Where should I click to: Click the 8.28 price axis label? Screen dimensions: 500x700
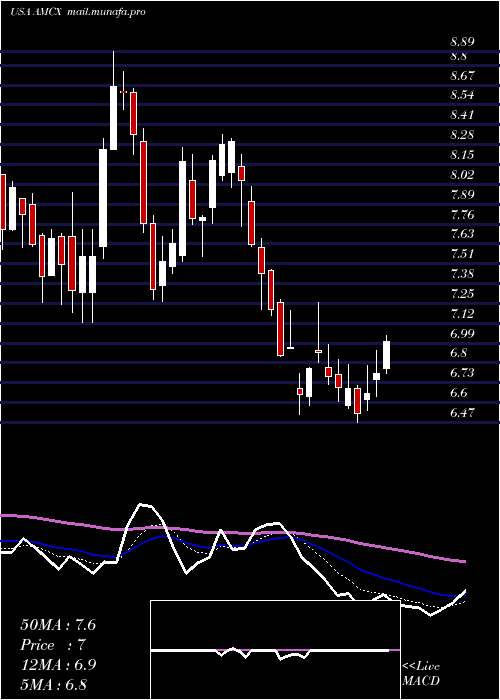(462, 135)
